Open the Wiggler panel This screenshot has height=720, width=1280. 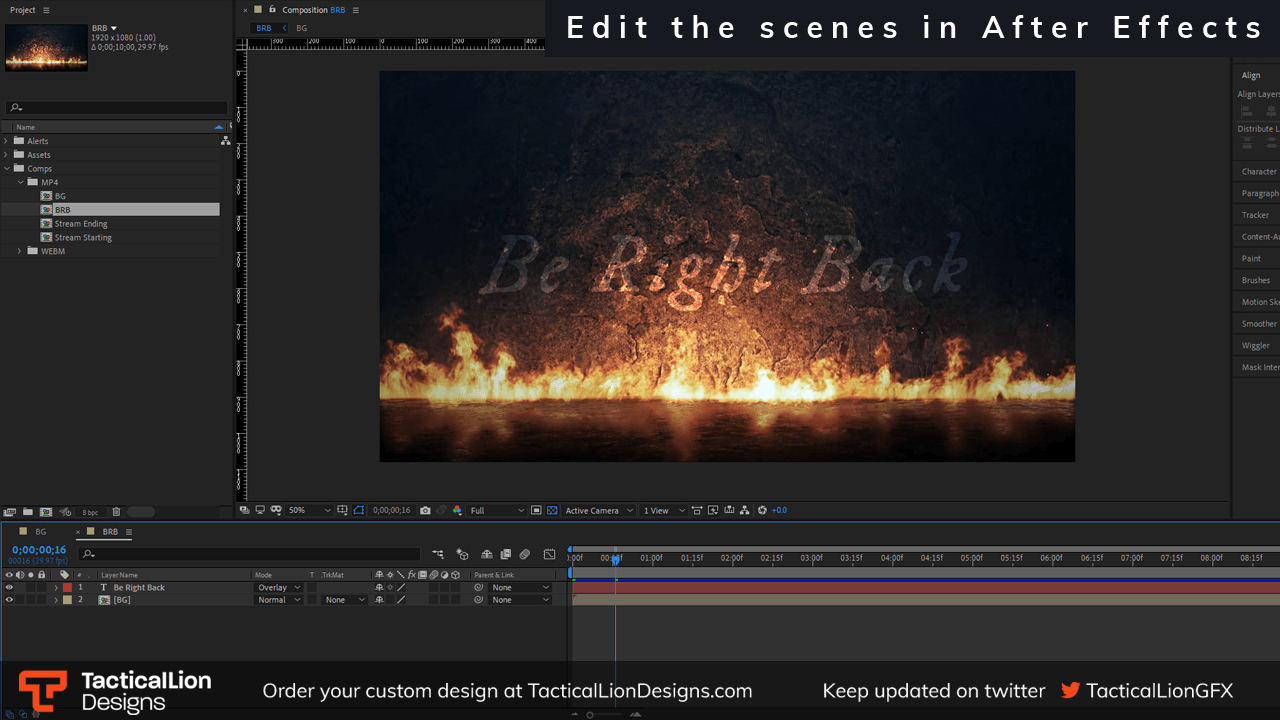tap(1255, 346)
